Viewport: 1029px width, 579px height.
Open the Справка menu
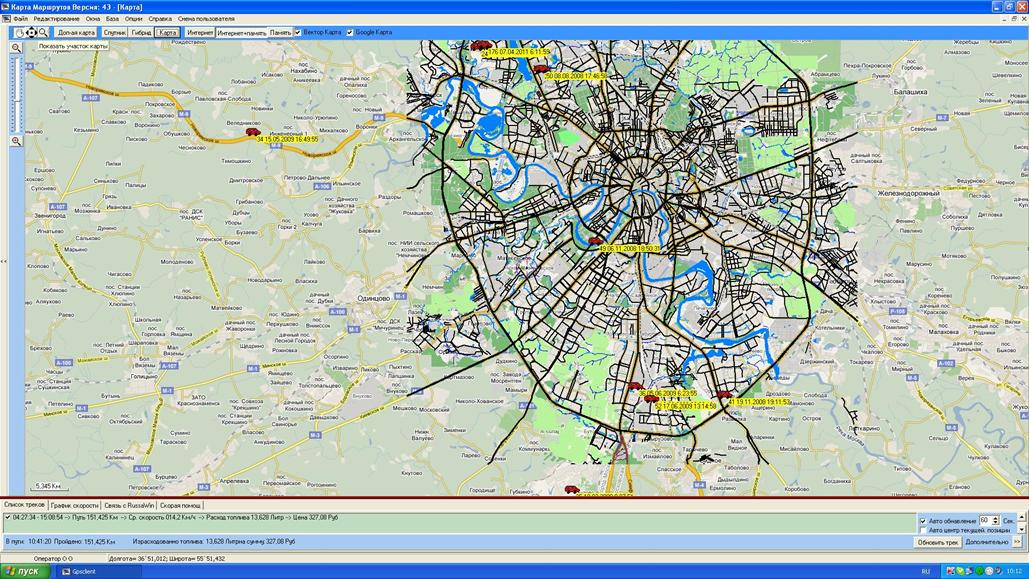click(x=160, y=19)
